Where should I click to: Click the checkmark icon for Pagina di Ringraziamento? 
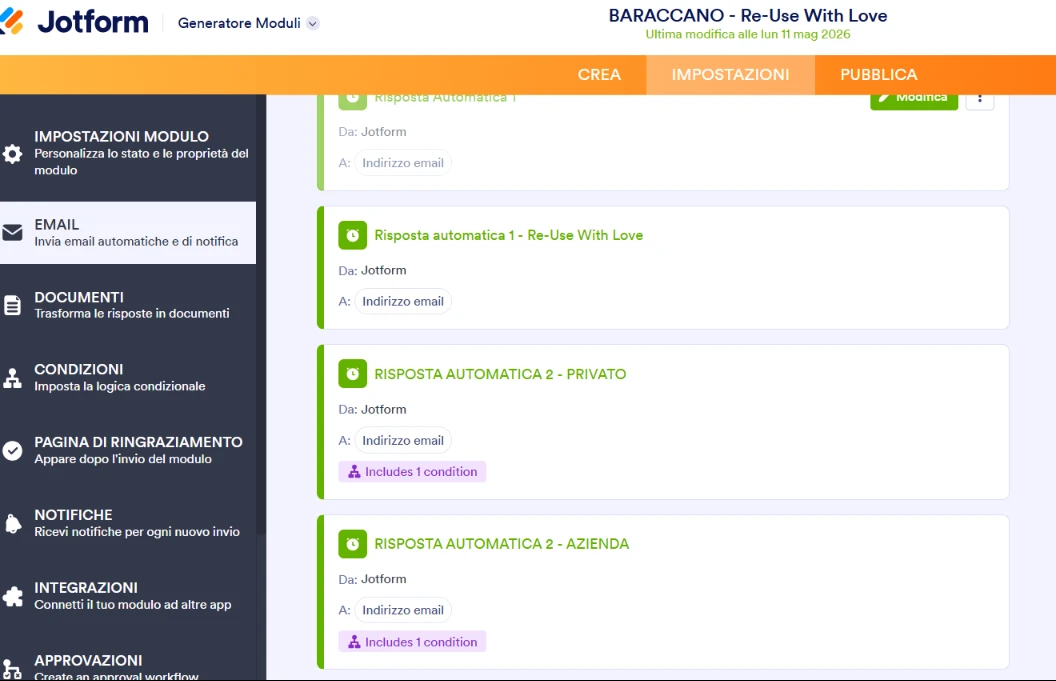(12, 451)
